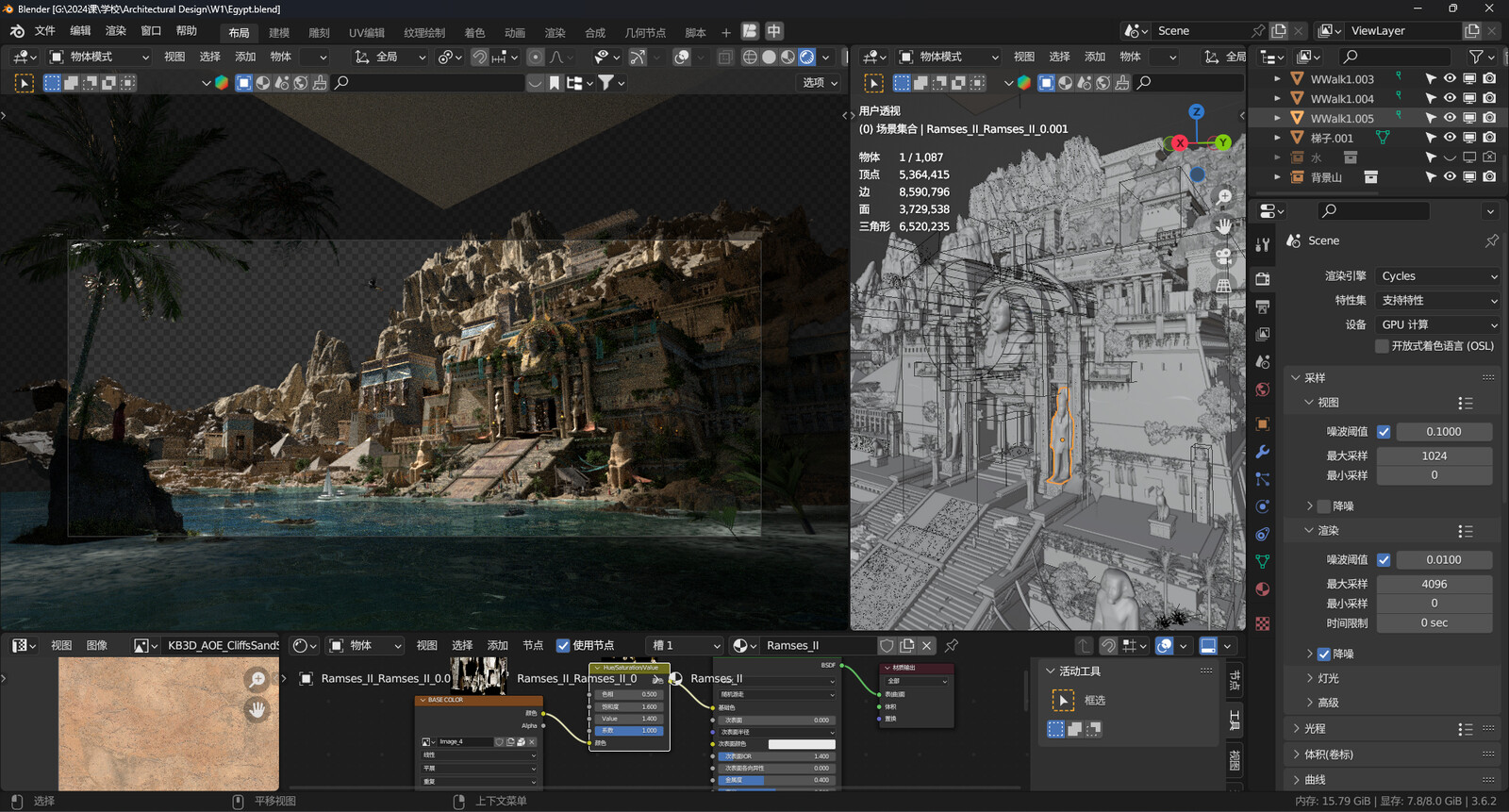Open the Object properties tab icon
Screen dimensions: 1509x812
[x=1263, y=424]
